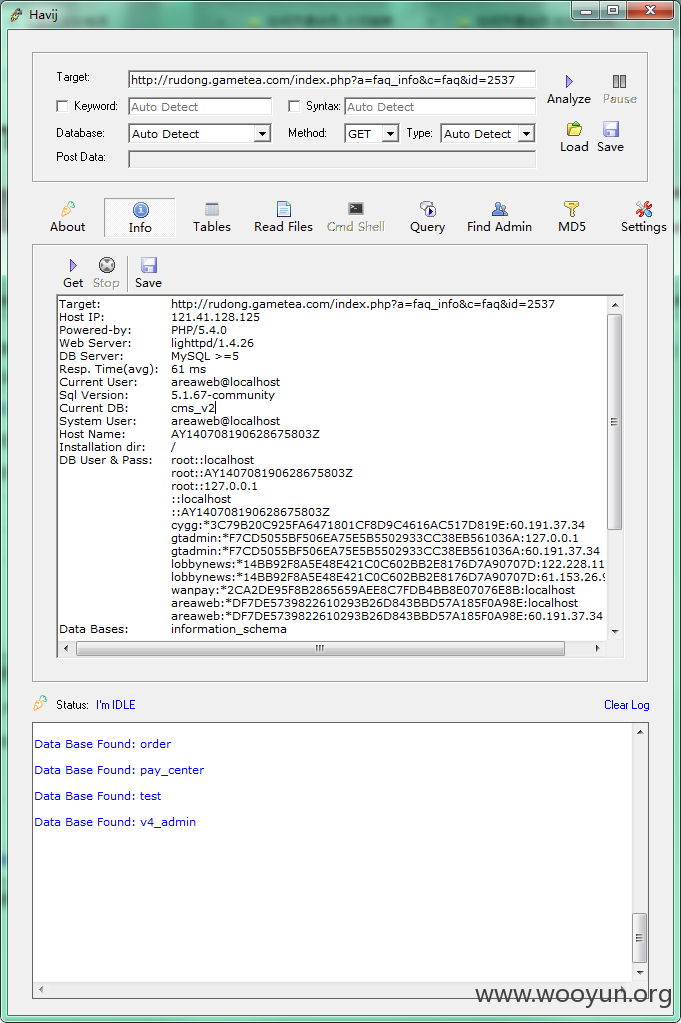Click the log panel scroll-down arrow

coord(640,972)
